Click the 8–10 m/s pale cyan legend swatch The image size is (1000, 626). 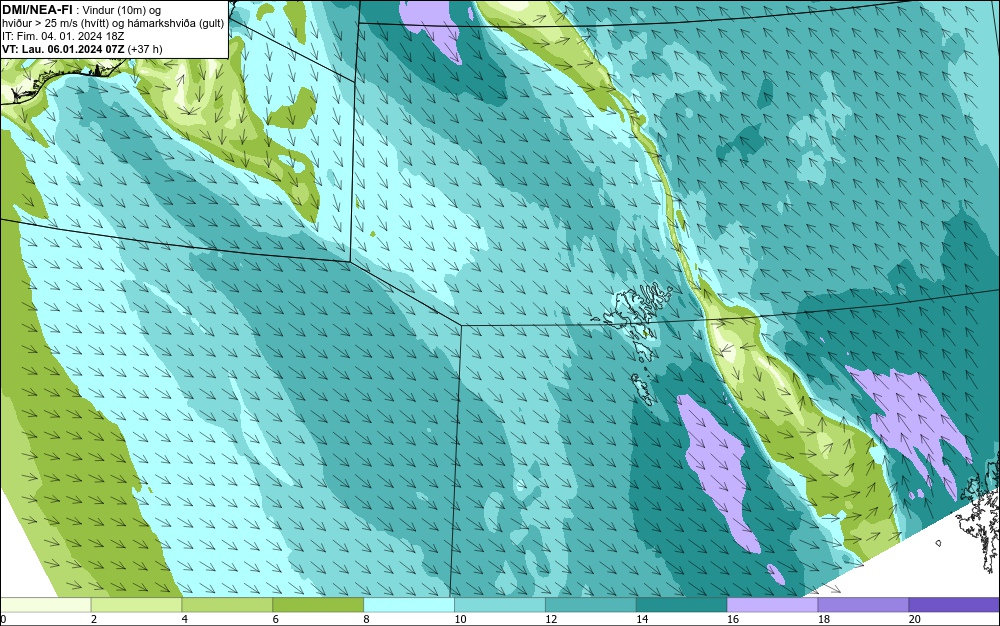coord(409,605)
